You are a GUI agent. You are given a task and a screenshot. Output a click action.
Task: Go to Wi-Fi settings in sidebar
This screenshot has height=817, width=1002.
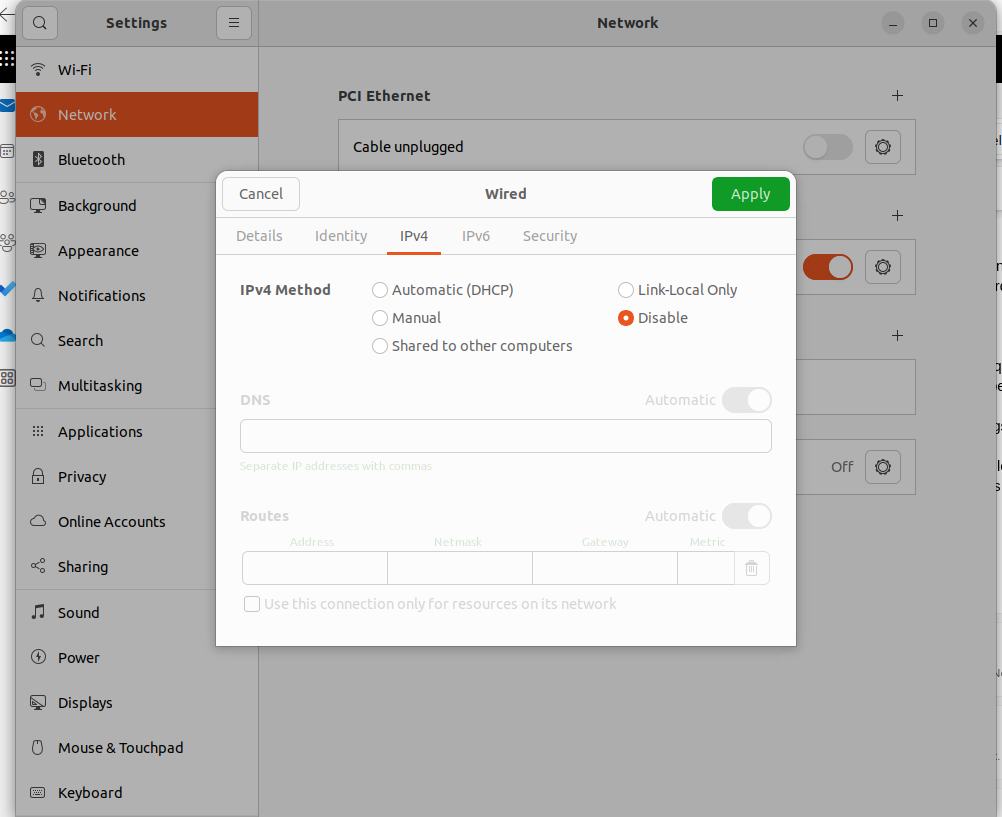pos(74,70)
